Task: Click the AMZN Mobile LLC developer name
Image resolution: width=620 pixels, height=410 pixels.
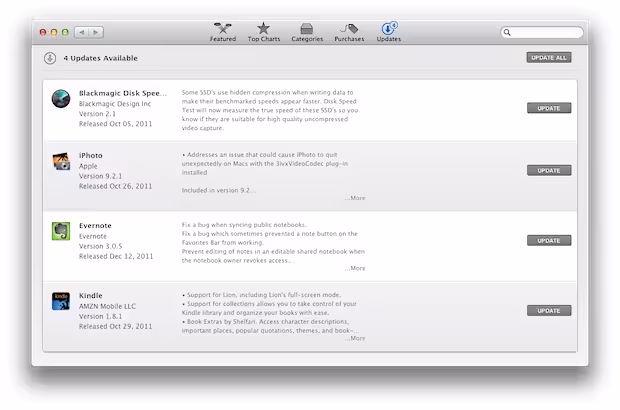Action: 107,306
